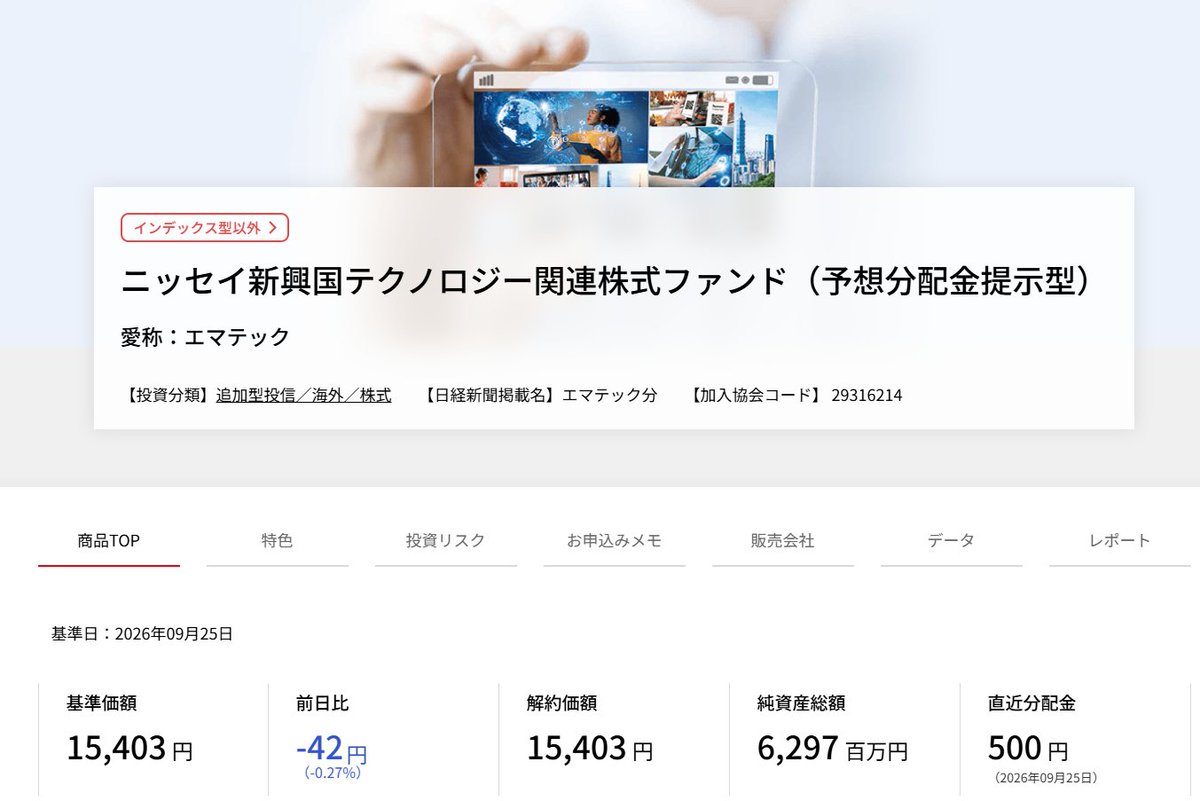The width and height of the screenshot is (1200, 801).
Task: Open the データ tab
Action: (x=951, y=541)
